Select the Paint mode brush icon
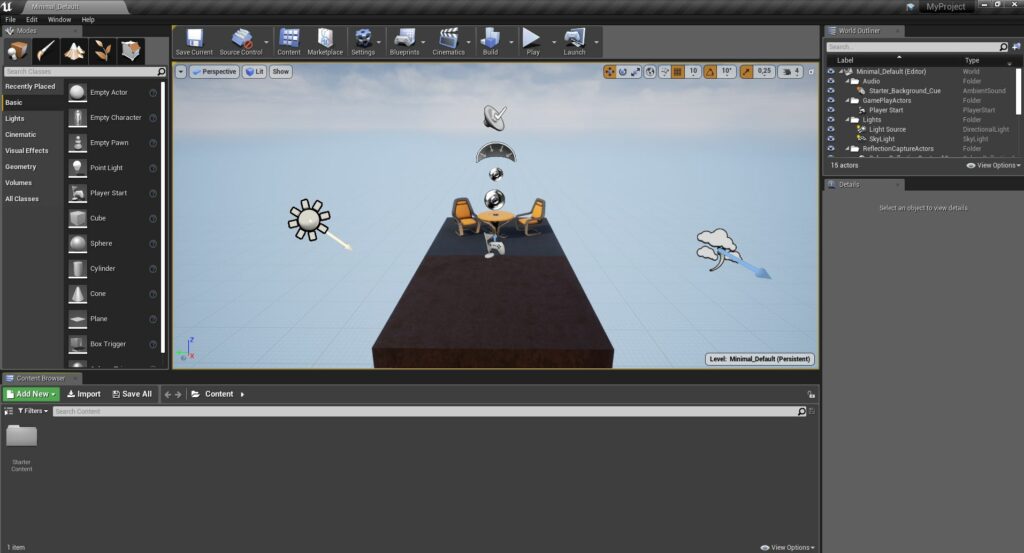 click(46, 51)
